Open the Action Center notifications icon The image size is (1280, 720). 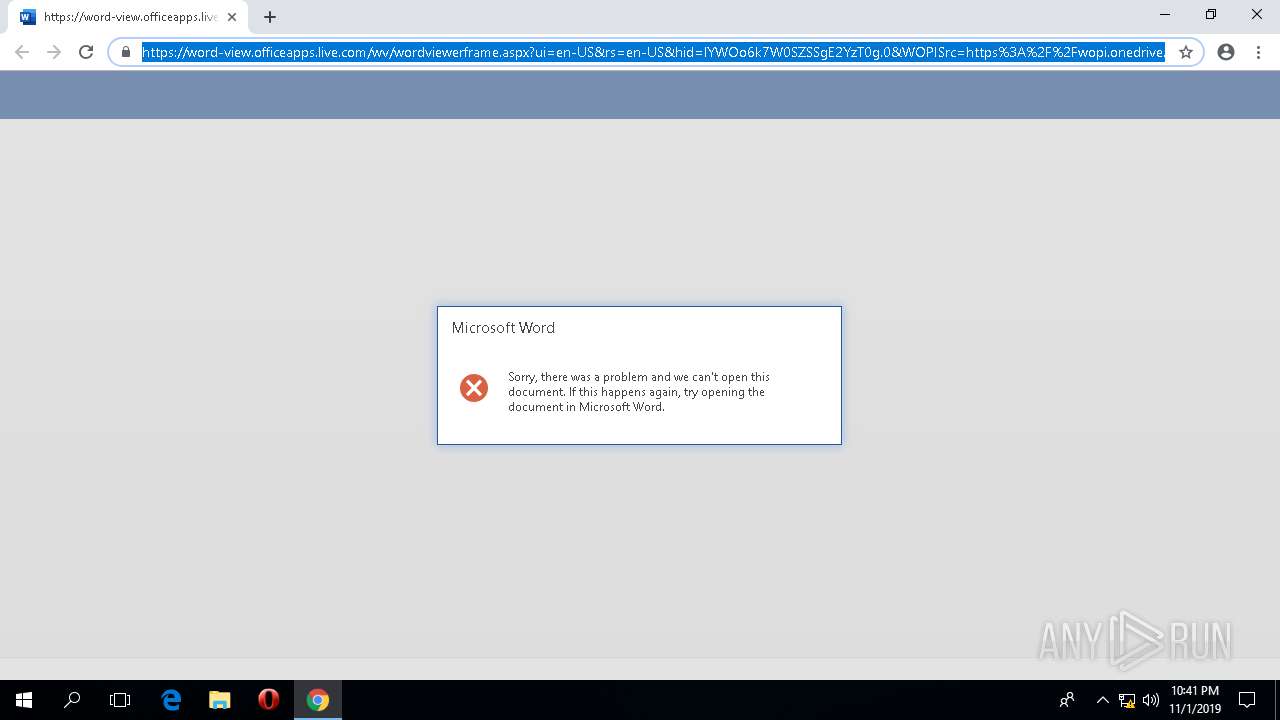click(x=1247, y=700)
